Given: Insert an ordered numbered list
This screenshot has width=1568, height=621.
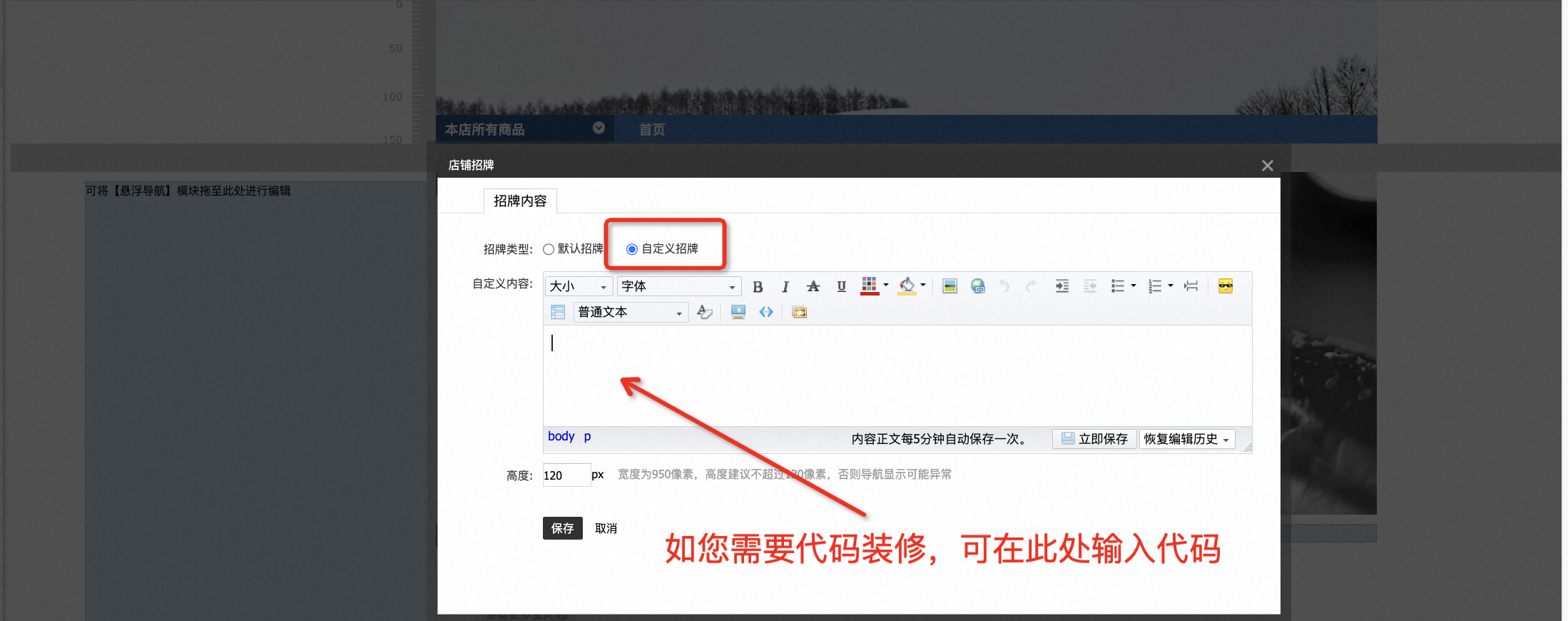Looking at the screenshot, I should 1155,286.
